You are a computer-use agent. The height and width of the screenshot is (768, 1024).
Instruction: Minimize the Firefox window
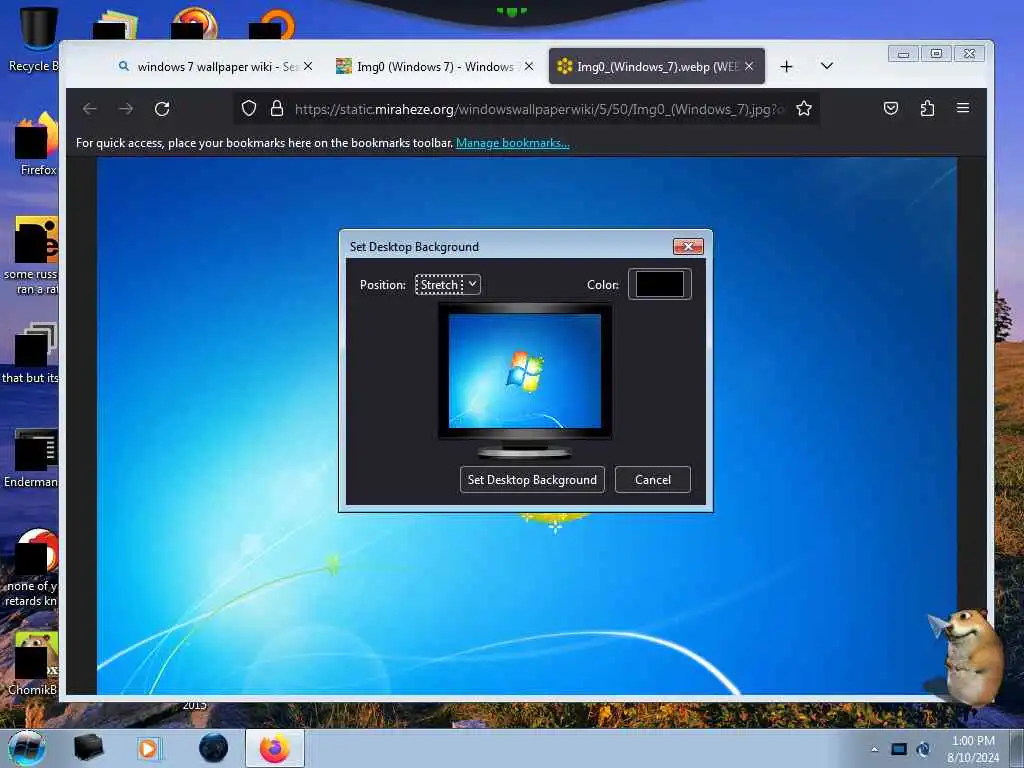point(904,54)
